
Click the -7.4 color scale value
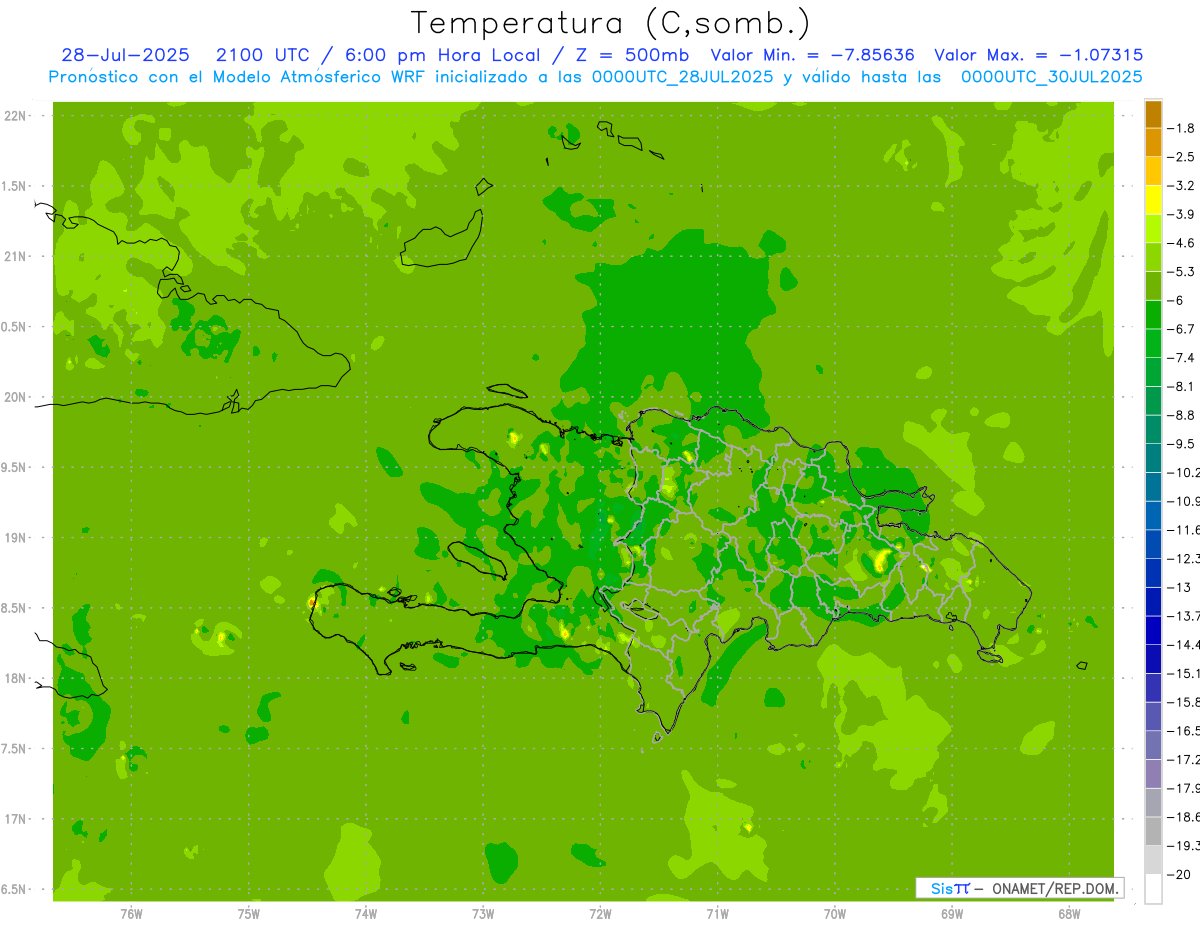1182,358
